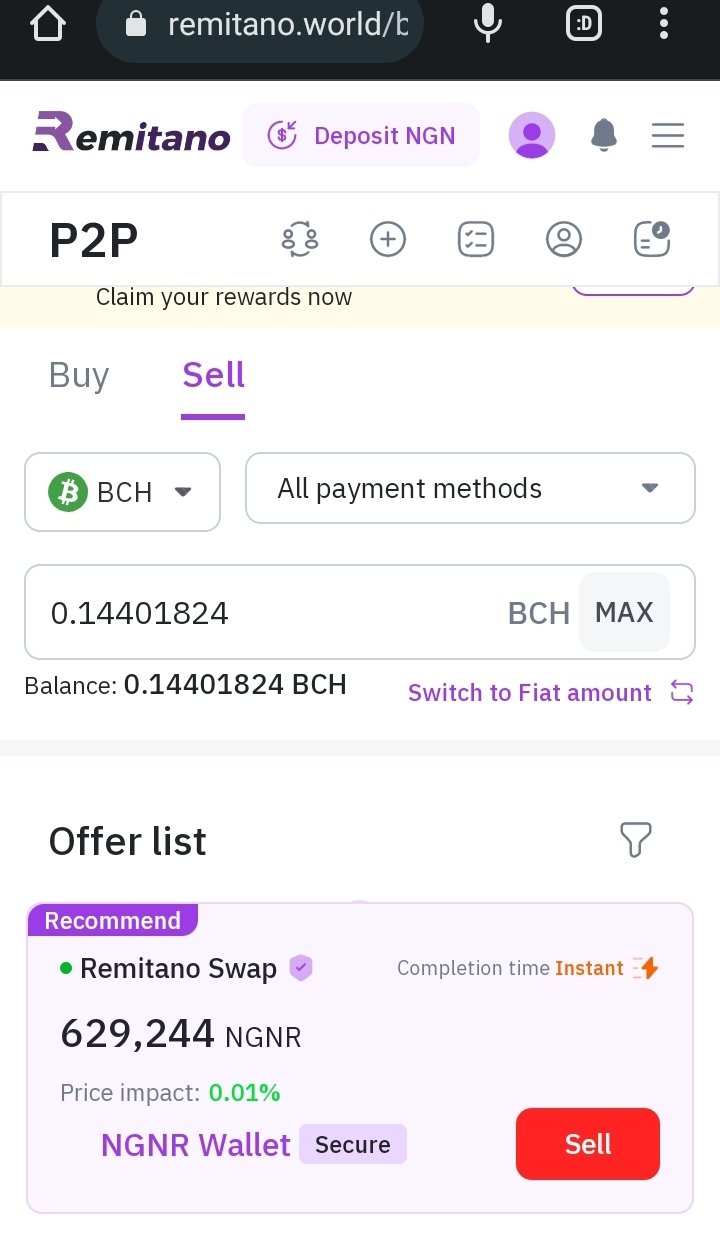
Task: Click the P2P create offer plus icon
Action: tap(388, 239)
